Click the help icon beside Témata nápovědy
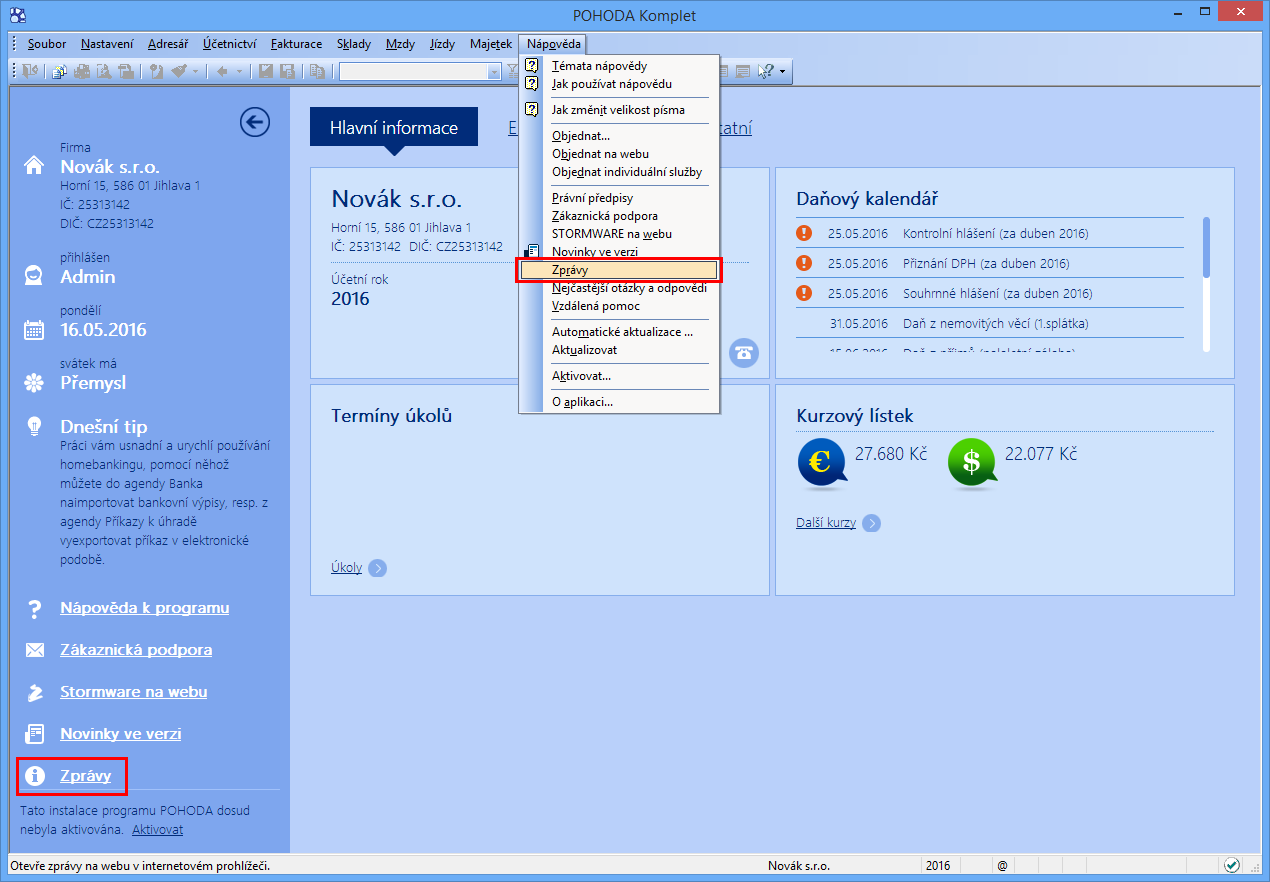 click(x=532, y=66)
